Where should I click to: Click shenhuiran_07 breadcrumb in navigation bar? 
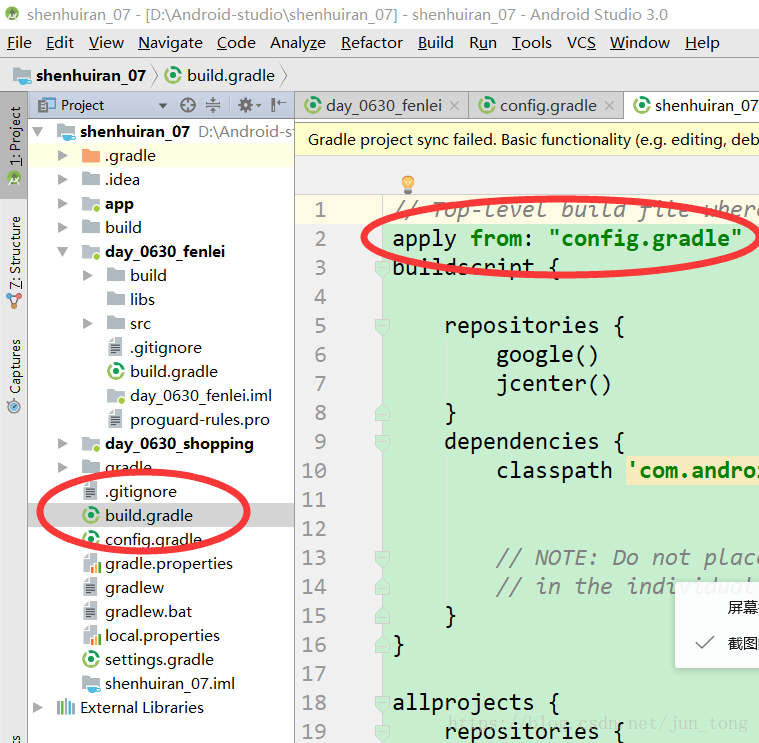point(80,76)
